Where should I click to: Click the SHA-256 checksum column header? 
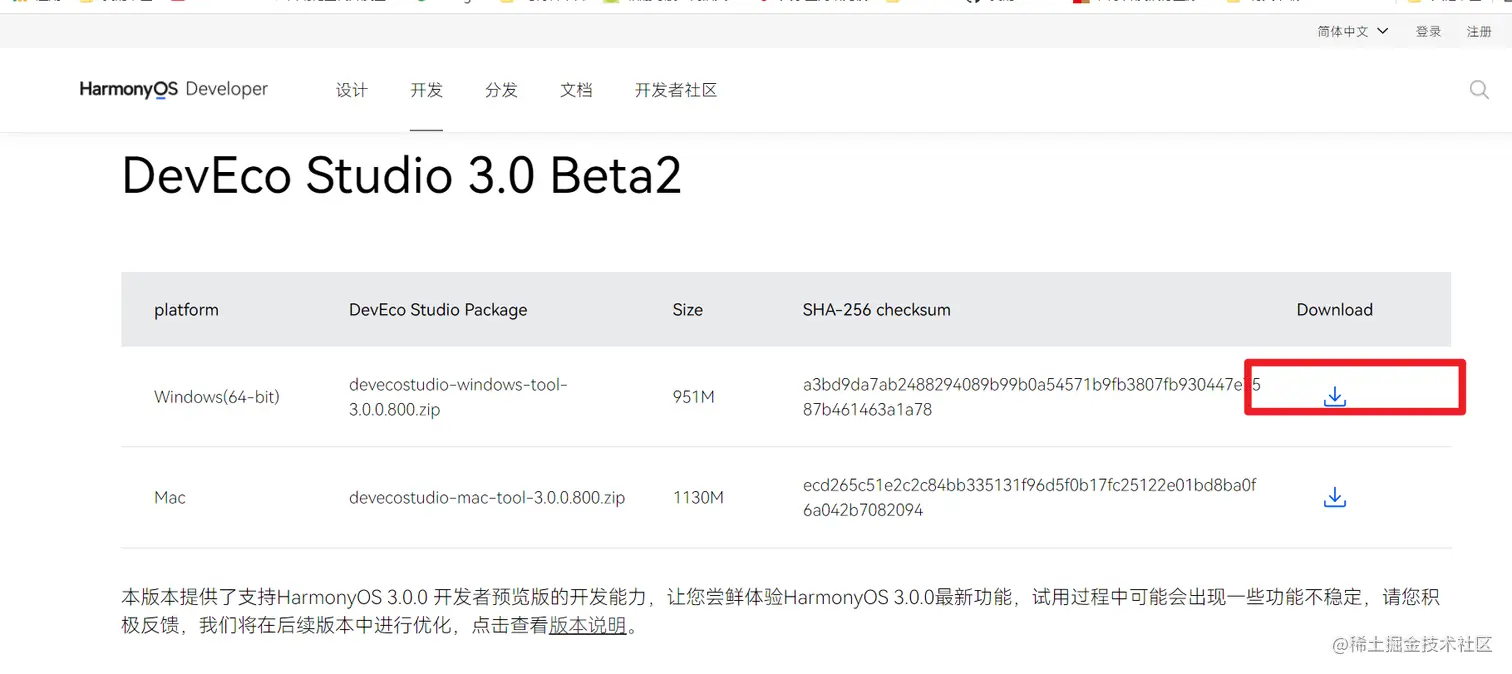pyautogui.click(x=877, y=310)
